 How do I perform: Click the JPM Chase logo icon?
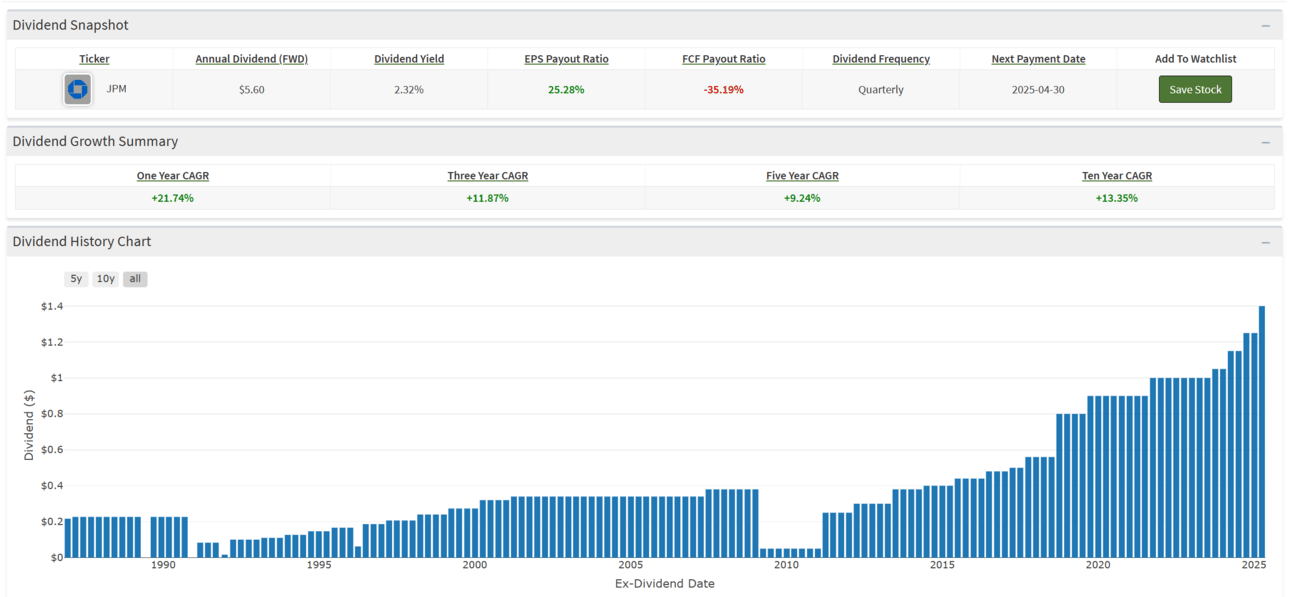coord(77,90)
